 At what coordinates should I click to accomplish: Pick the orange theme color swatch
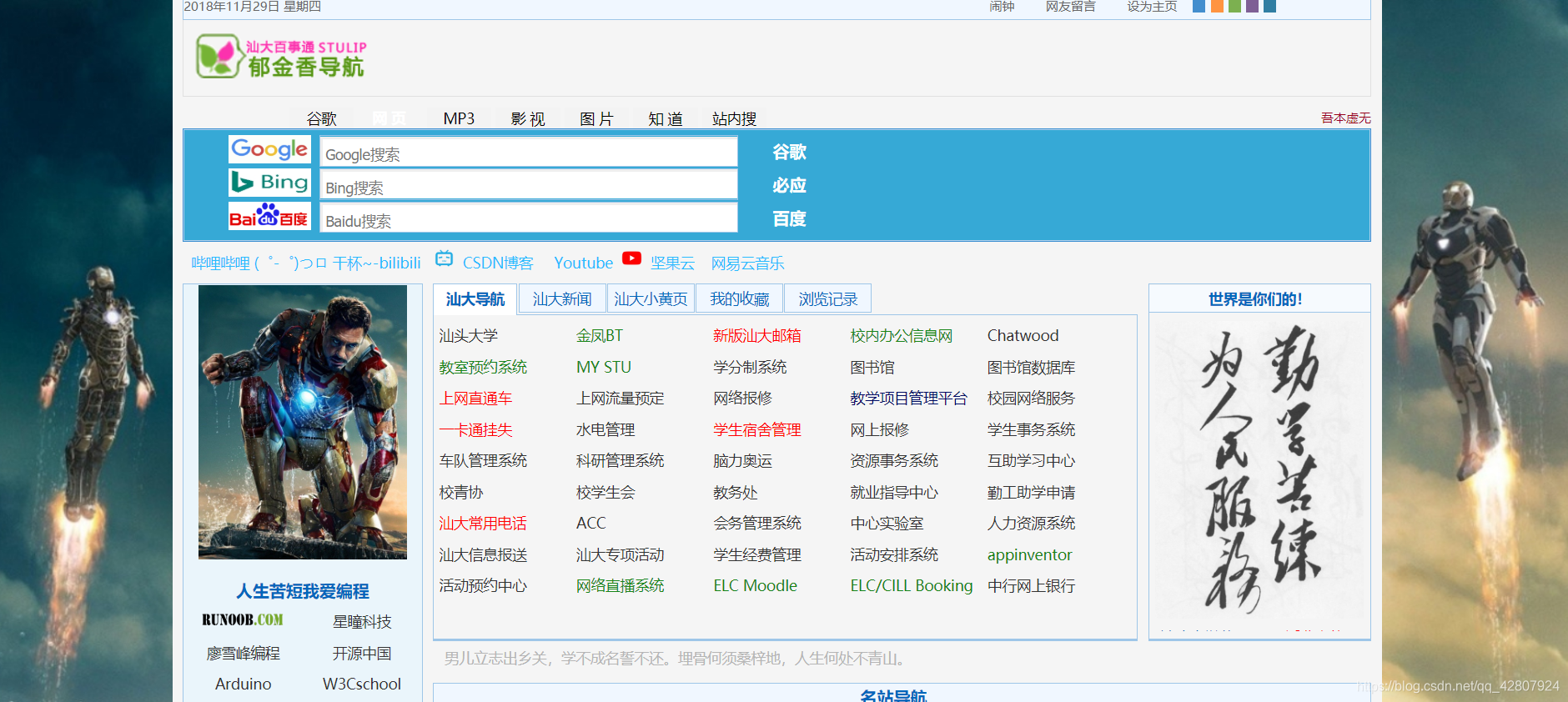1217,6
